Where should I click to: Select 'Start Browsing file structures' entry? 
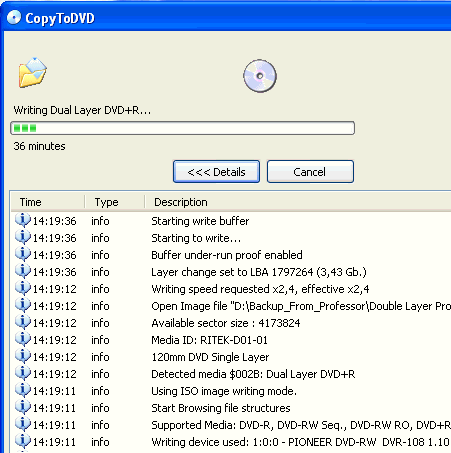[221, 408]
